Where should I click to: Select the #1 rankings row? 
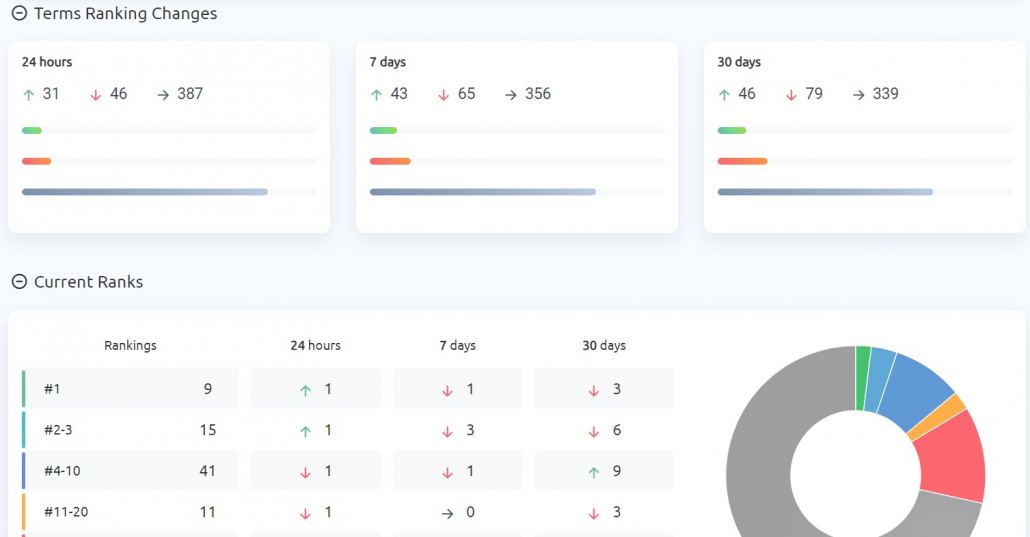(x=130, y=389)
